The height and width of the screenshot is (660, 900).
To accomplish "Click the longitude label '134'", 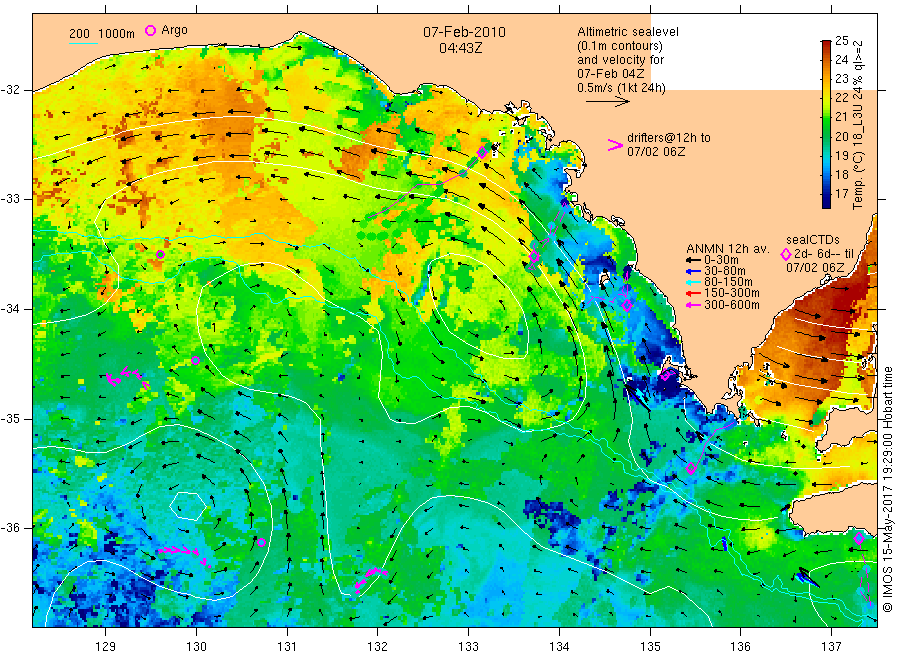I will 559,647.
